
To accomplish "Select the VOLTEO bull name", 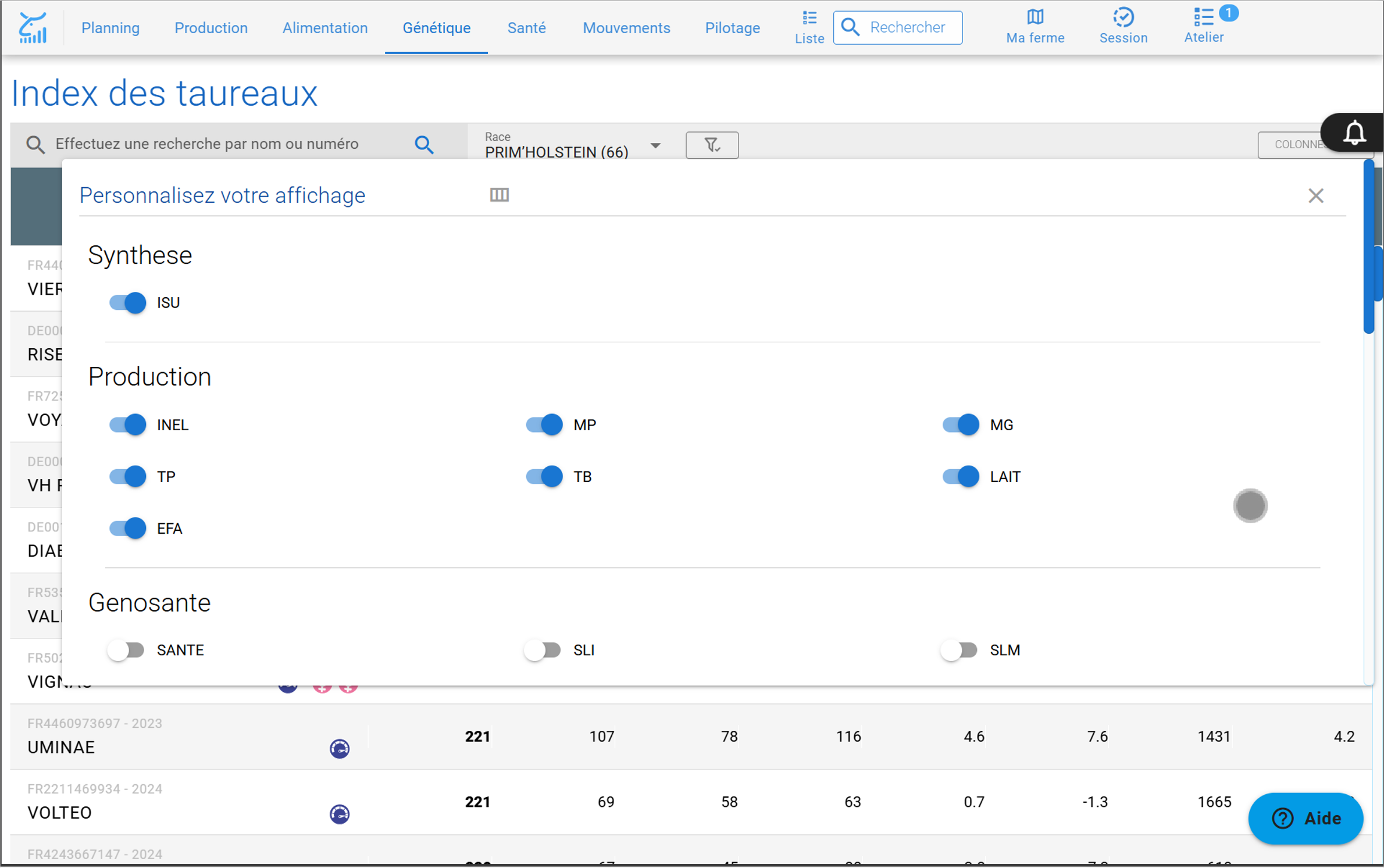I will click(59, 813).
